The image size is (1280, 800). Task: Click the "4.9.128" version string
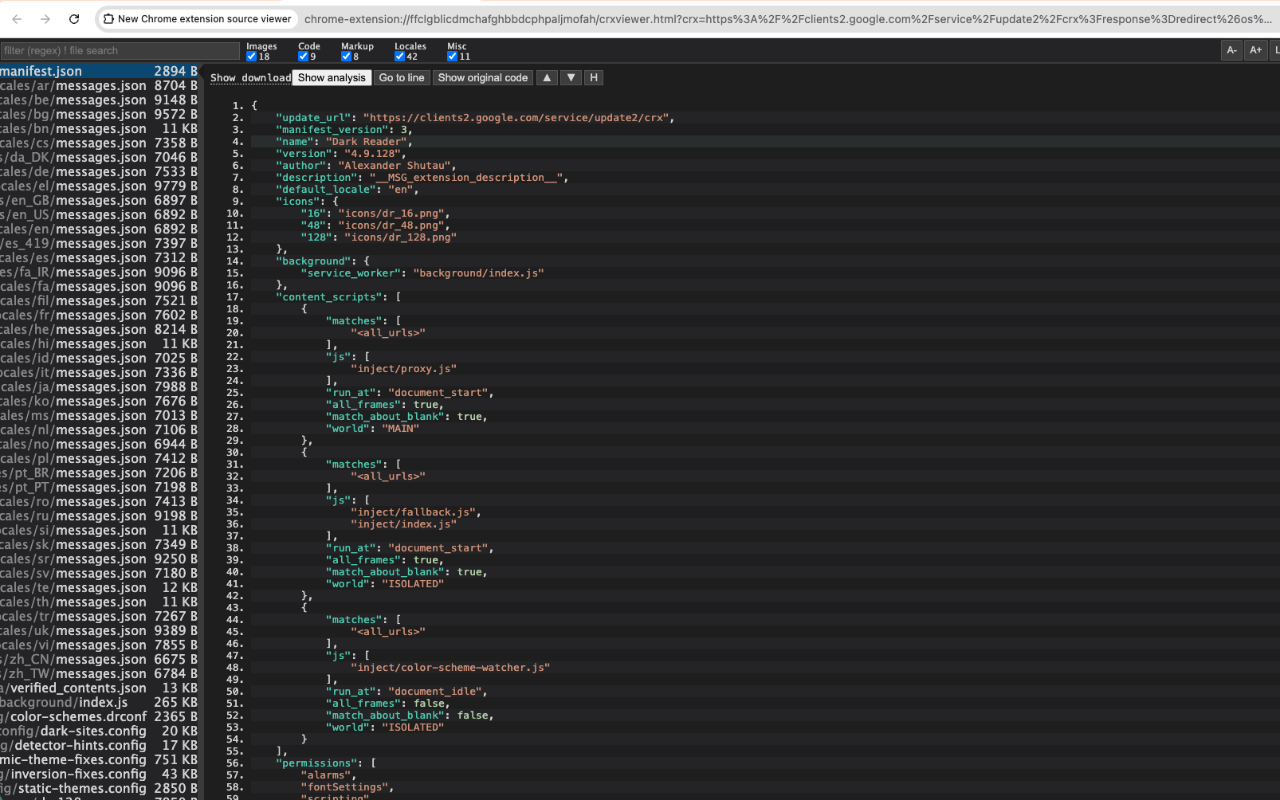click(372, 154)
